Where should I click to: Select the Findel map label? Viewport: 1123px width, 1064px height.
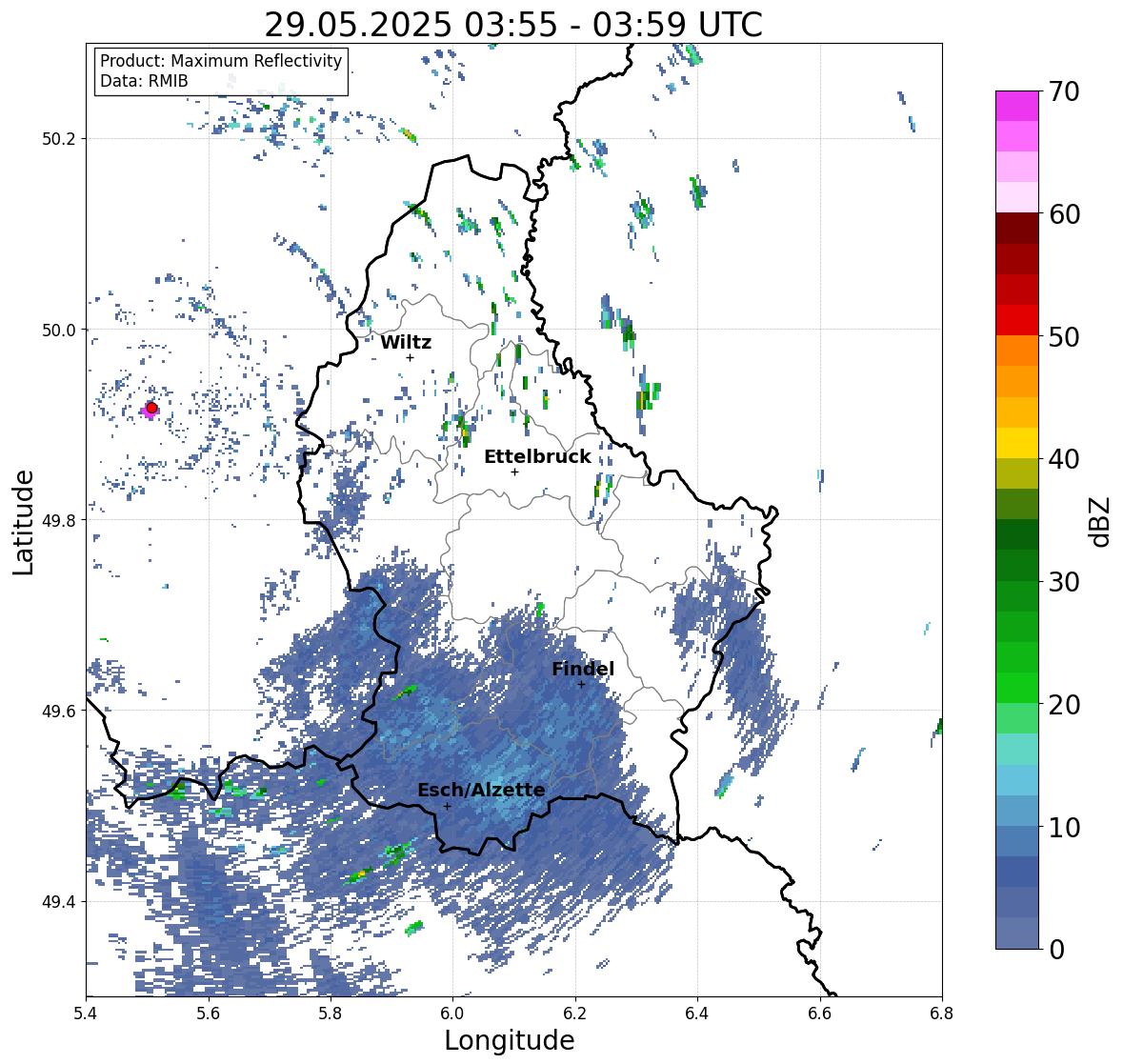click(x=583, y=669)
